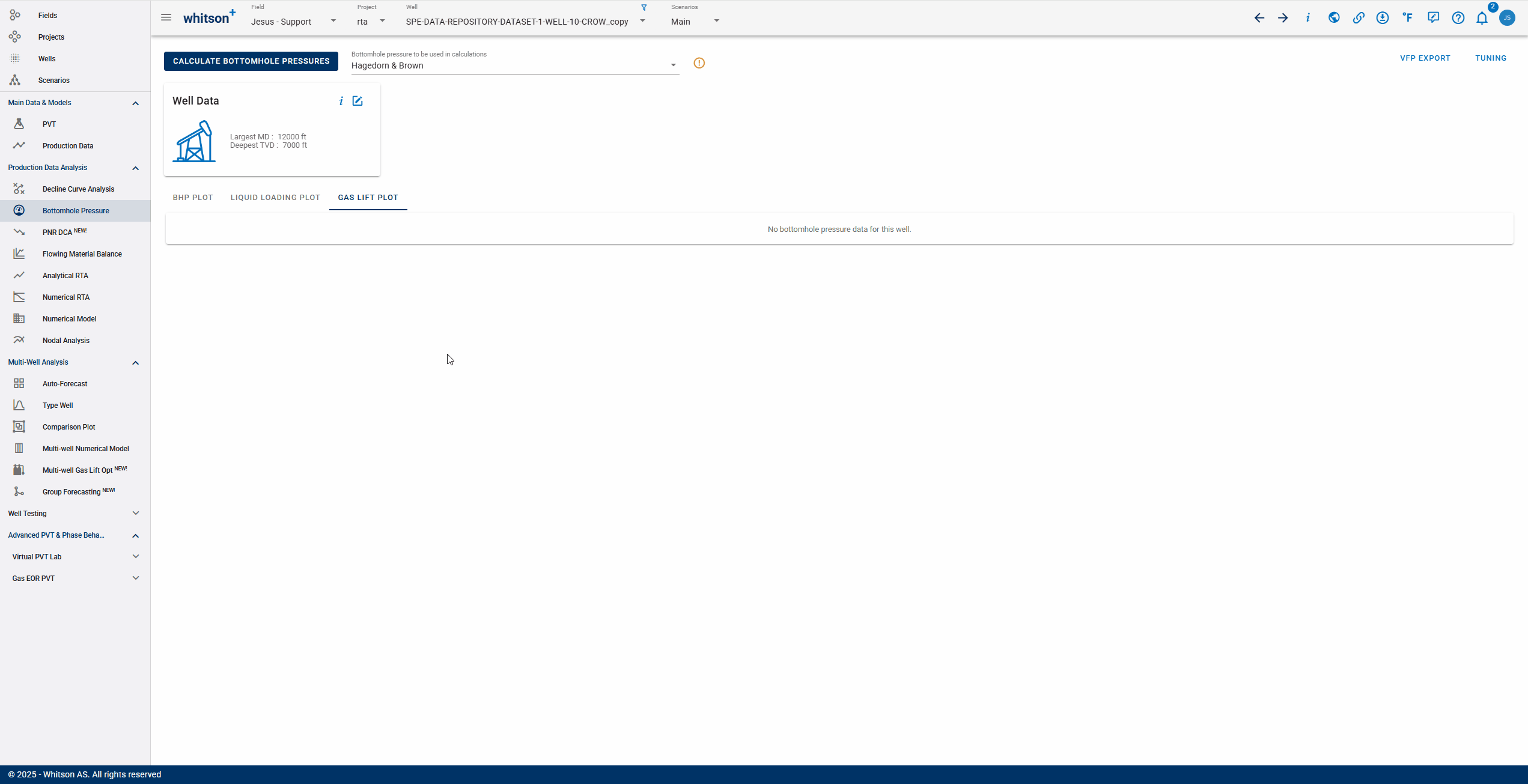Click the VFP Export link
1528x784 pixels.
click(1425, 58)
